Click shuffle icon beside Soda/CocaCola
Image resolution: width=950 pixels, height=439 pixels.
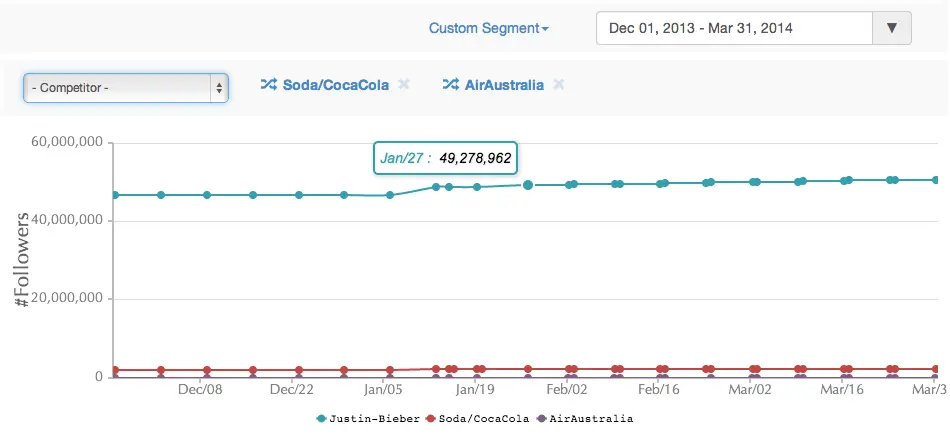click(268, 85)
